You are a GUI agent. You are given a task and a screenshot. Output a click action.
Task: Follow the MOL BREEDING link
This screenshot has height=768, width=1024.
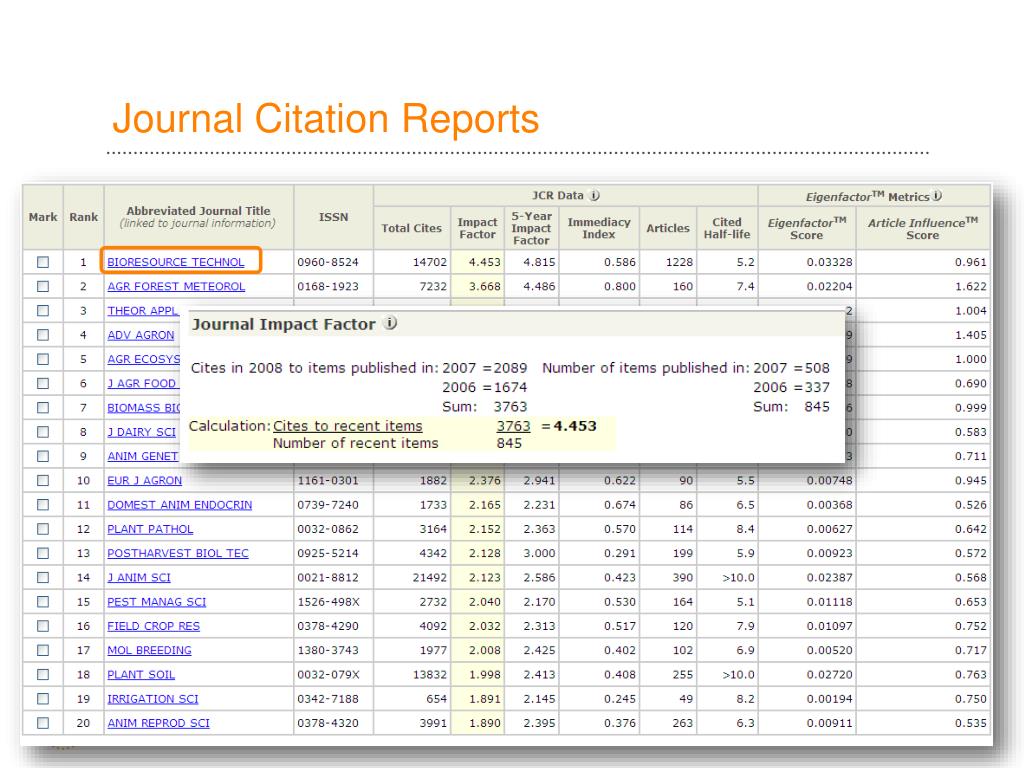pos(150,650)
